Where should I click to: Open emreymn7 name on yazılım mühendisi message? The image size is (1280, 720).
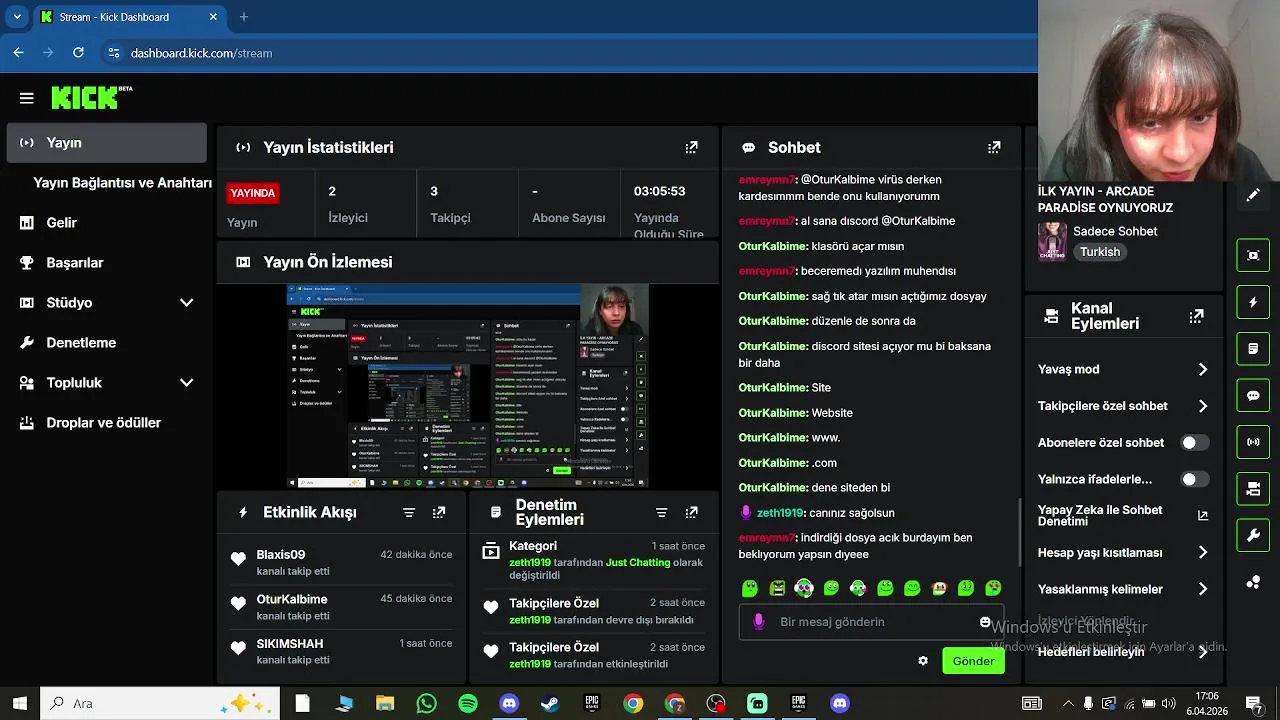(x=766, y=271)
